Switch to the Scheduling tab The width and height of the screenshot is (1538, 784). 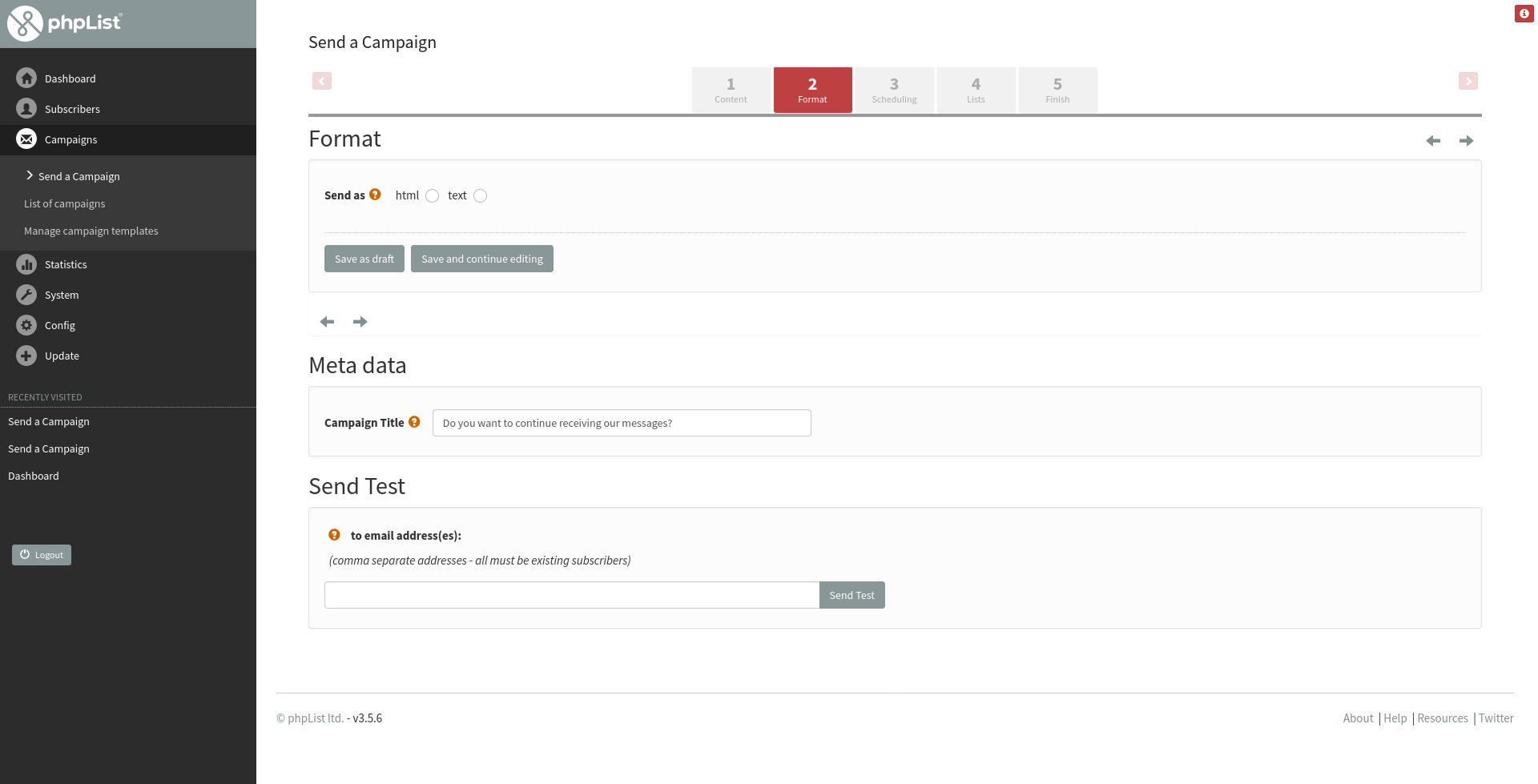(894, 90)
